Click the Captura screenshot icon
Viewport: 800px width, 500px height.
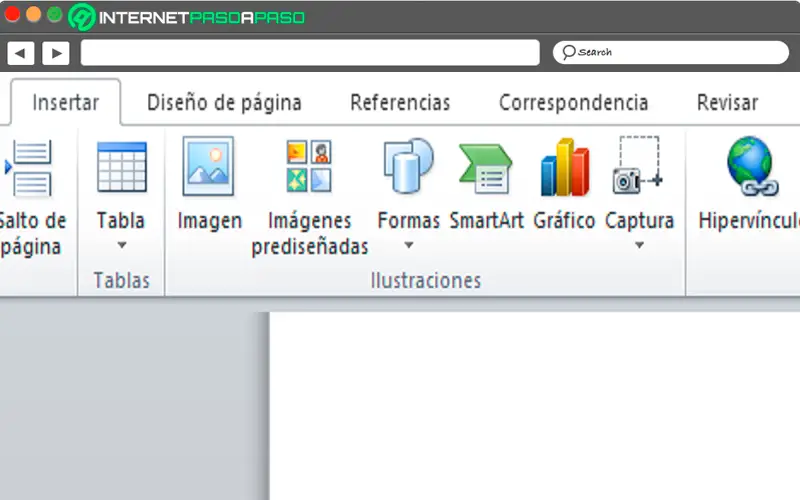pos(638,165)
